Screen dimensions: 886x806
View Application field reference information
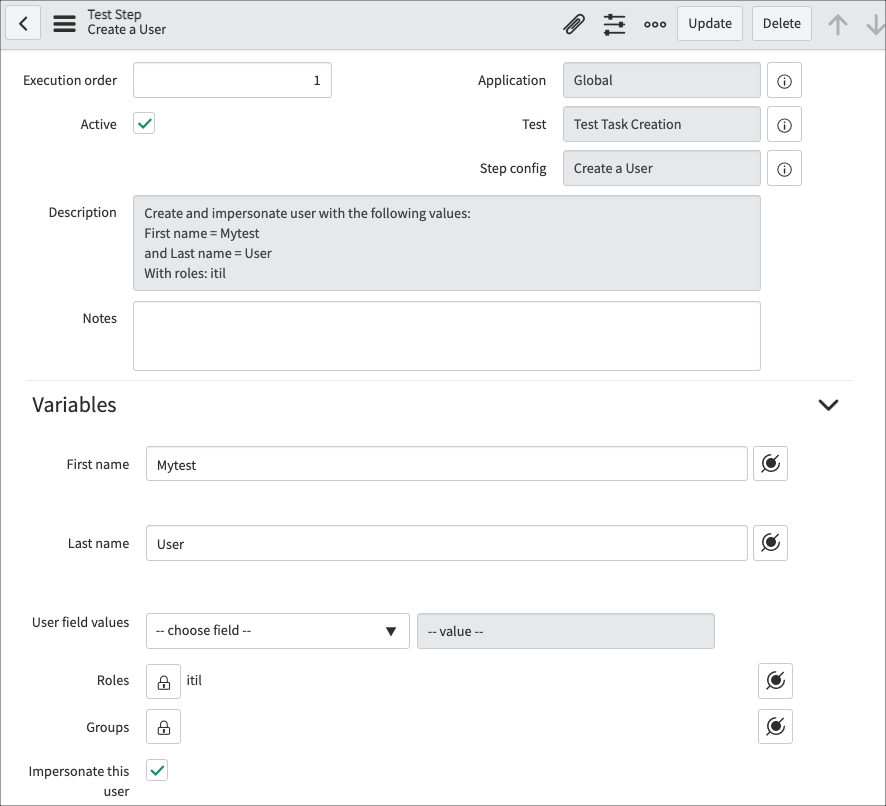784,80
